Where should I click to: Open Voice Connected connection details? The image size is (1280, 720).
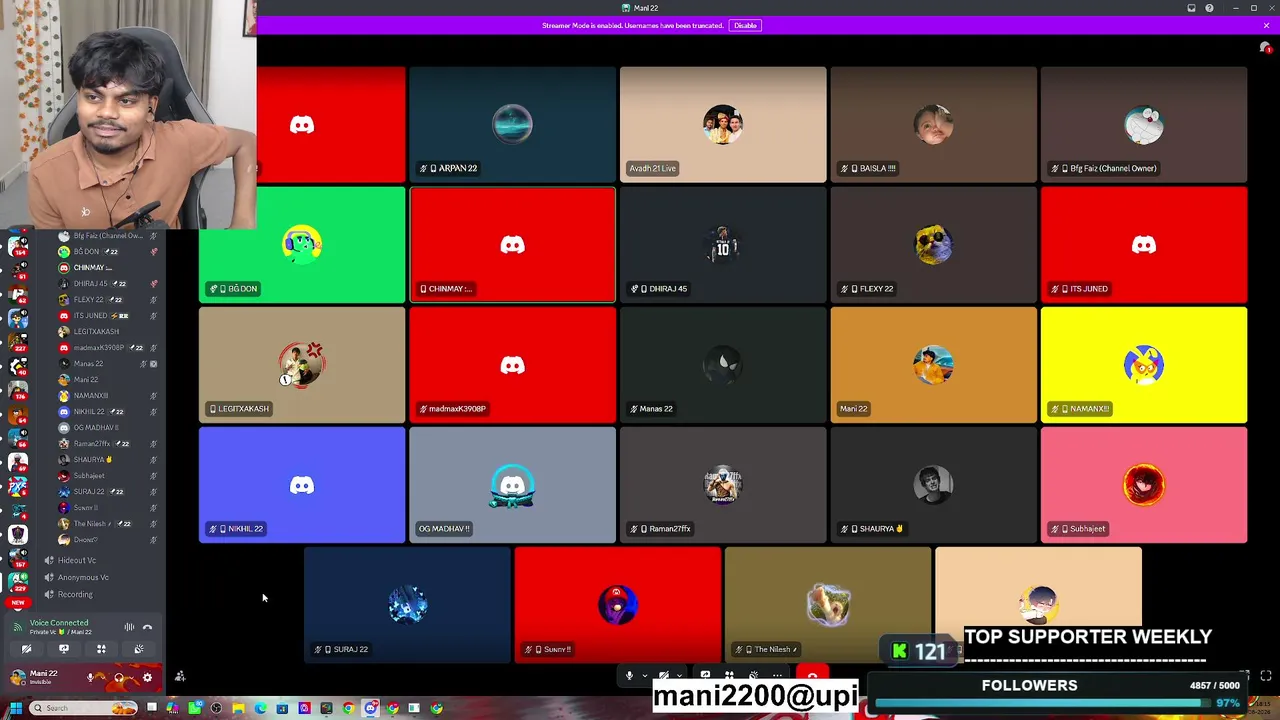pos(59,623)
